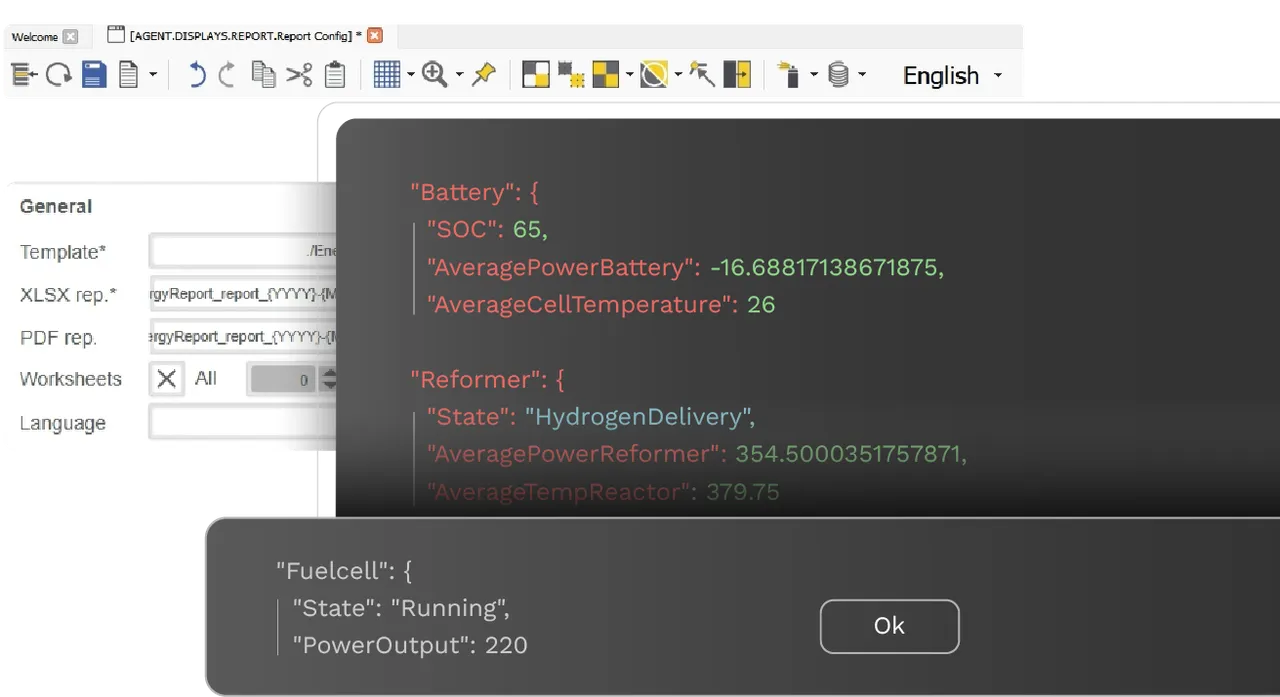
Task: Open the database icon dropdown arrow
Action: coord(862,75)
